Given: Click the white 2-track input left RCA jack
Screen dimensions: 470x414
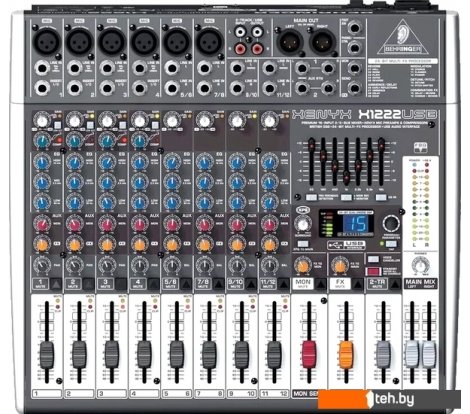Looking at the screenshot, I should [240, 33].
